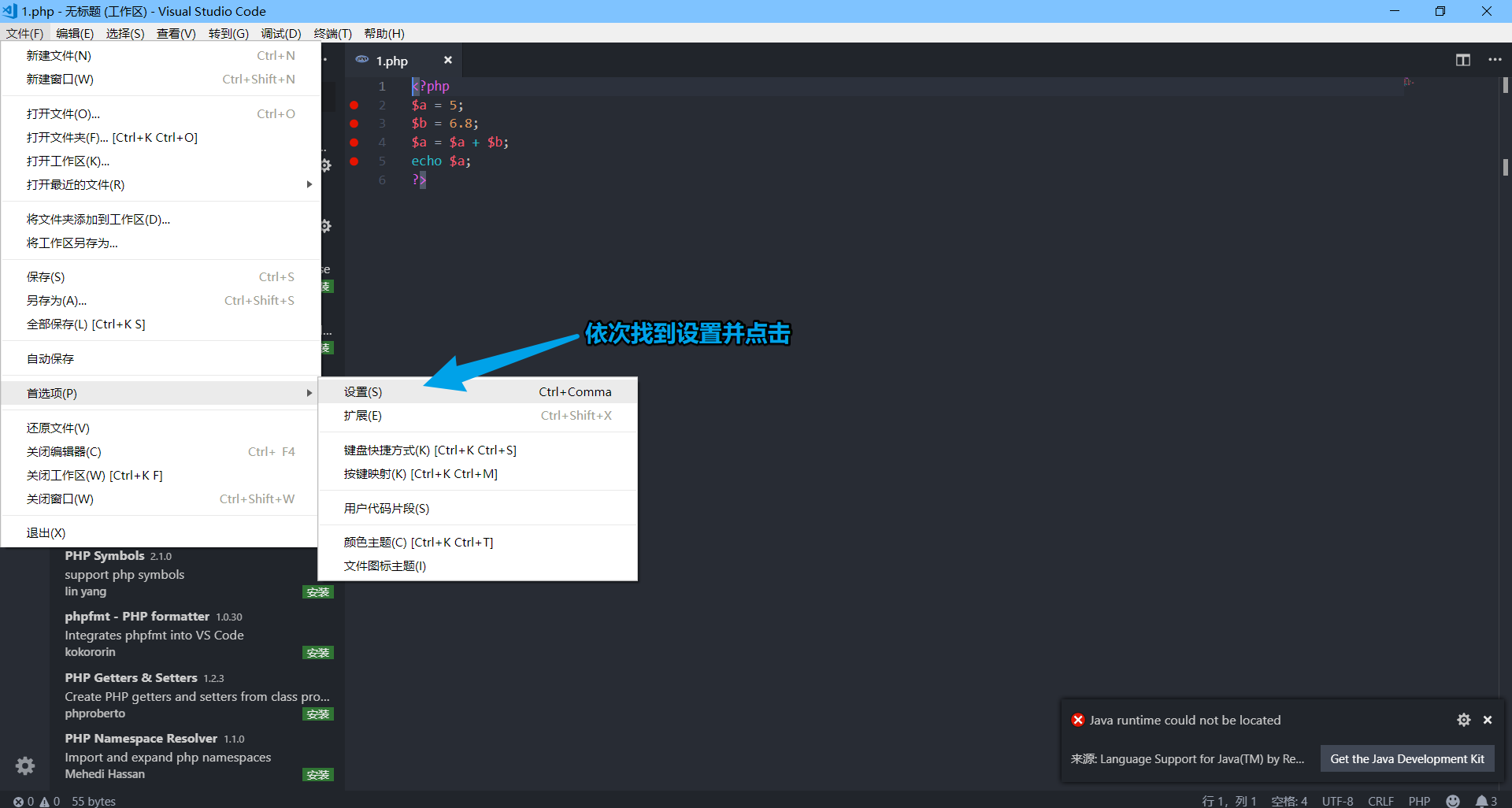Install PHP Getters & Setters extension
Image resolution: width=1512 pixels, height=808 pixels.
point(318,714)
